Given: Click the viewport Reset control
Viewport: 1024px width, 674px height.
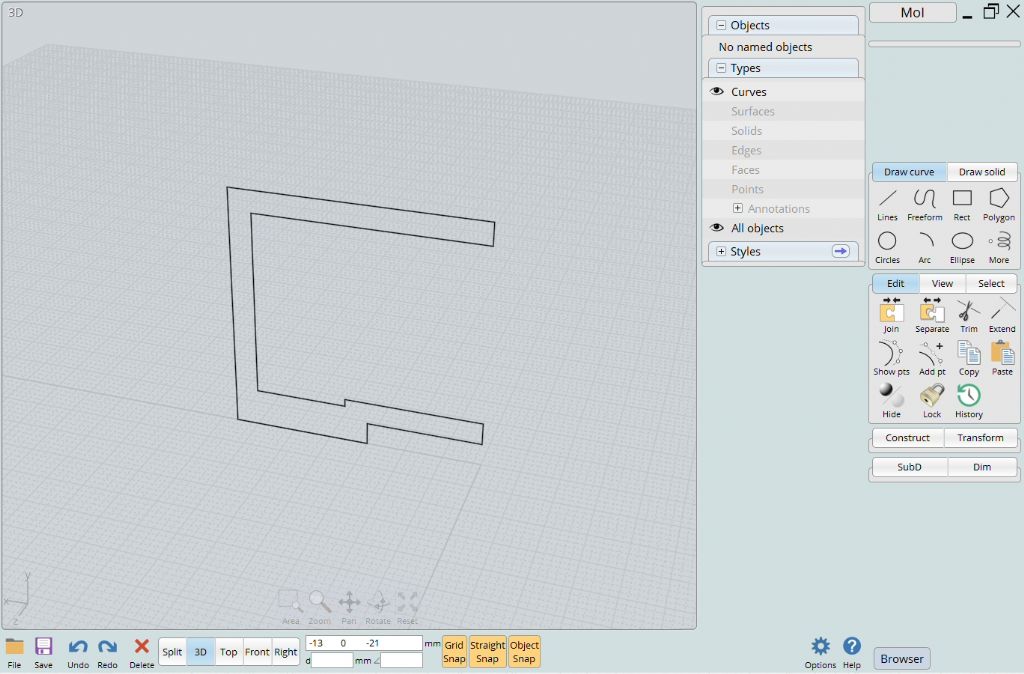Looking at the screenshot, I should click(407, 607).
